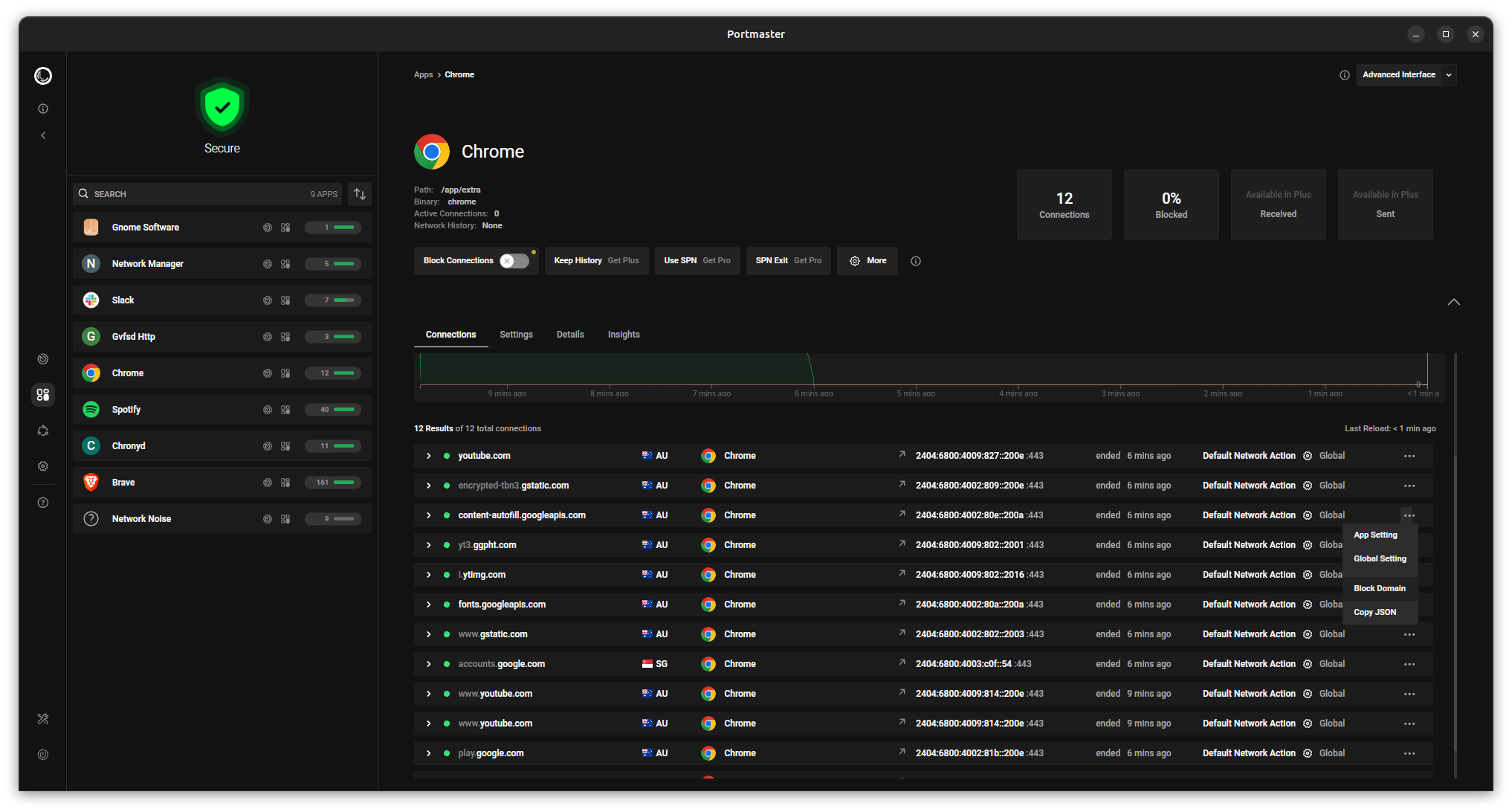Choose Block Domain from context menu

[x=1380, y=588]
